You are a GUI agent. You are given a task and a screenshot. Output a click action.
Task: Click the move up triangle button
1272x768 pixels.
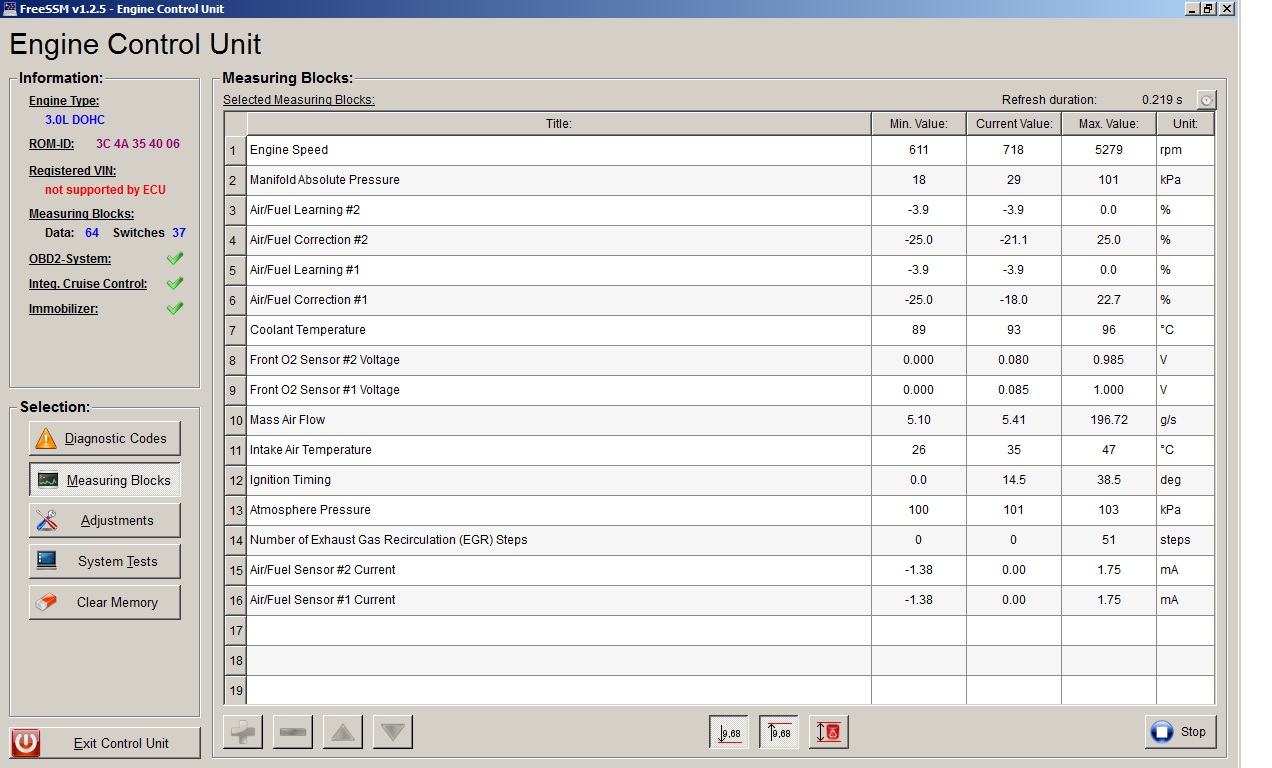(343, 732)
